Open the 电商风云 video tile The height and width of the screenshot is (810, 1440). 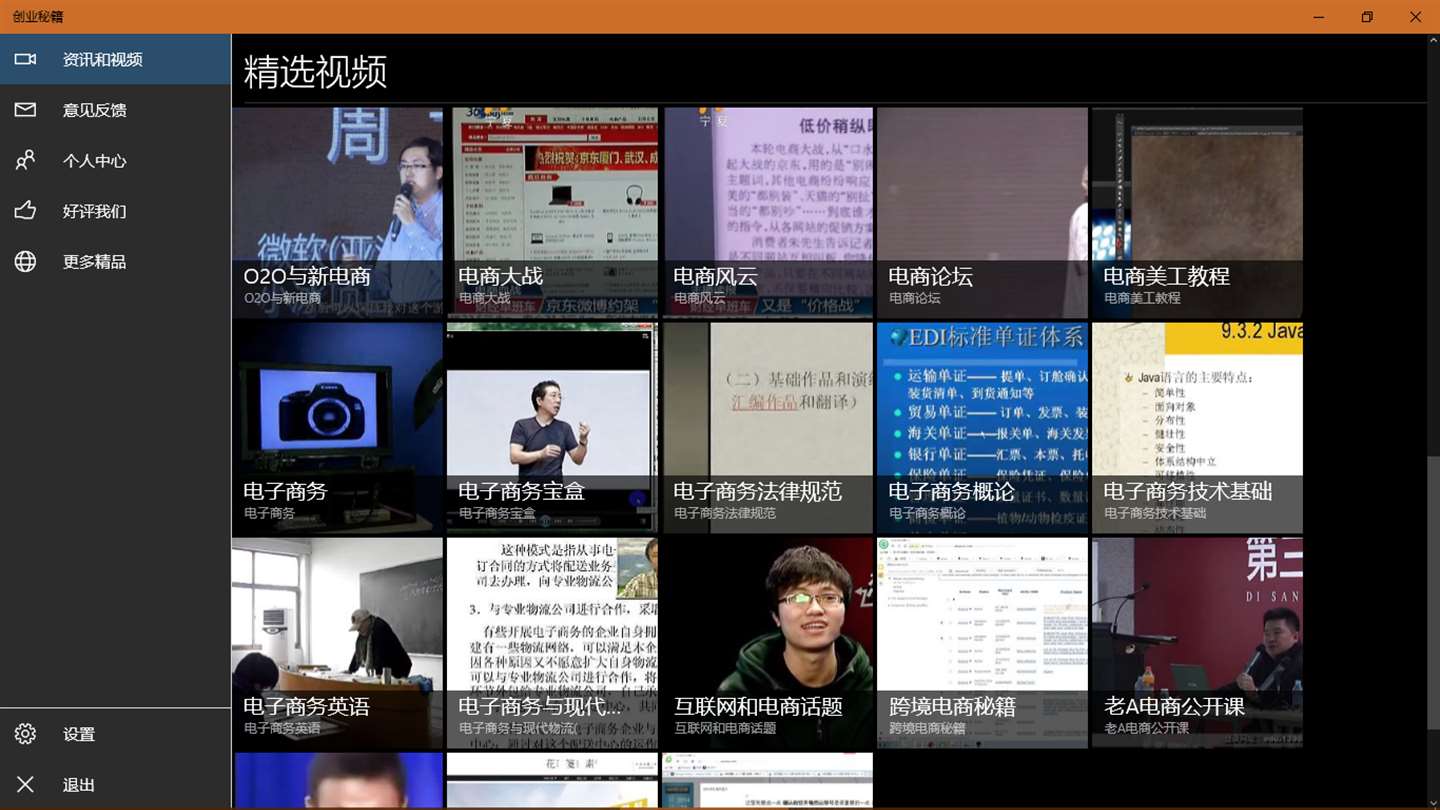pyautogui.click(x=767, y=213)
